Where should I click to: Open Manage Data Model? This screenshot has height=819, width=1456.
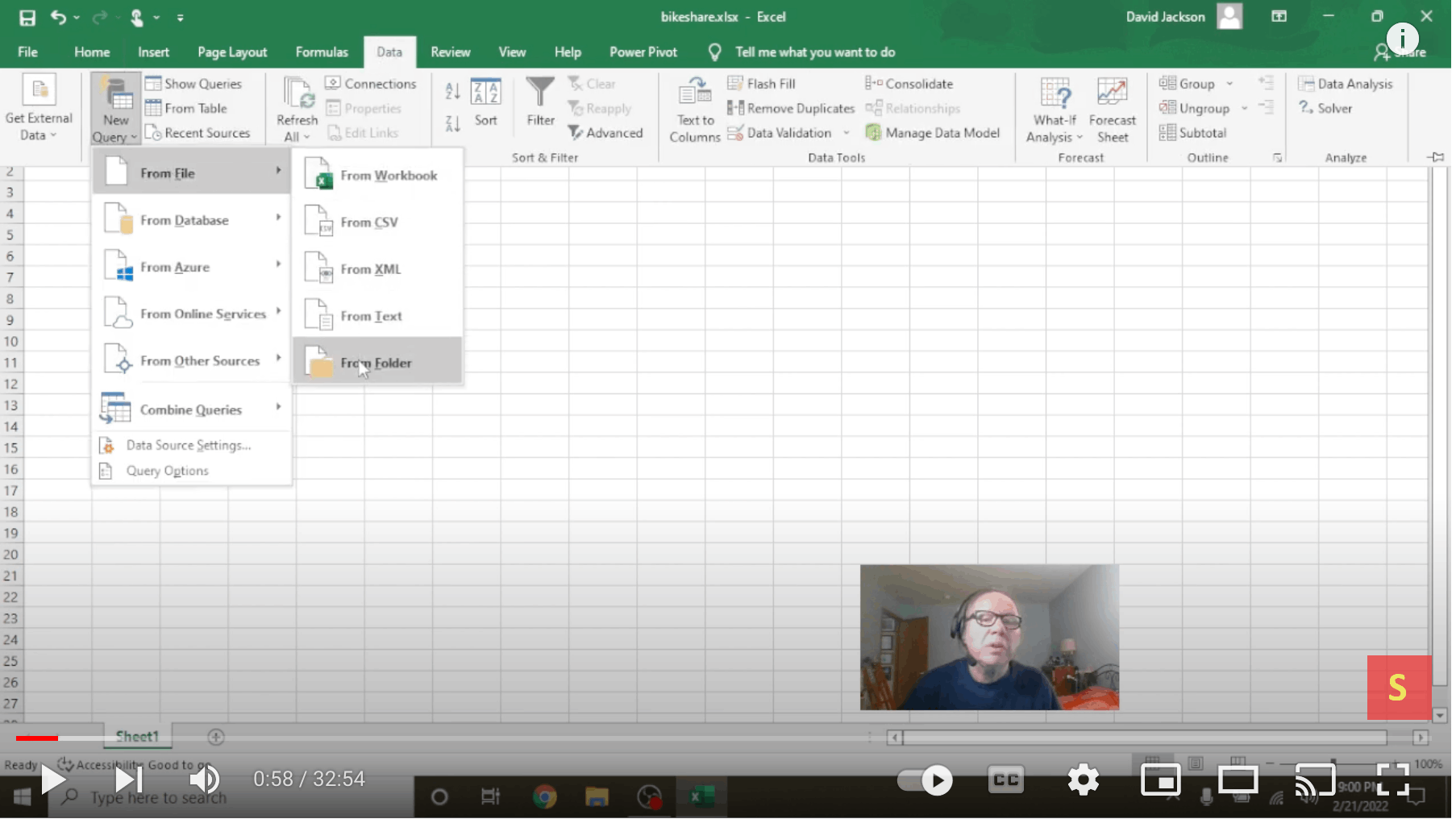(933, 133)
